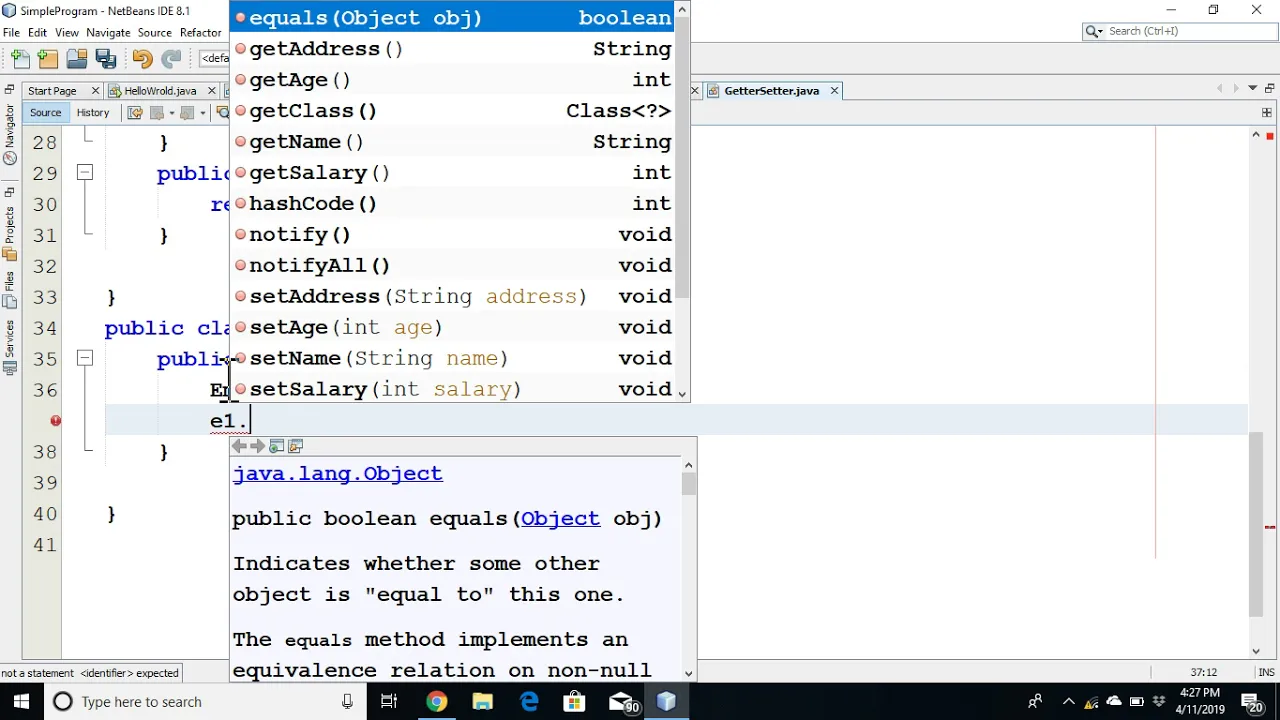Click the INS insert mode indicator
Viewport: 1280px width, 720px height.
tap(1266, 673)
